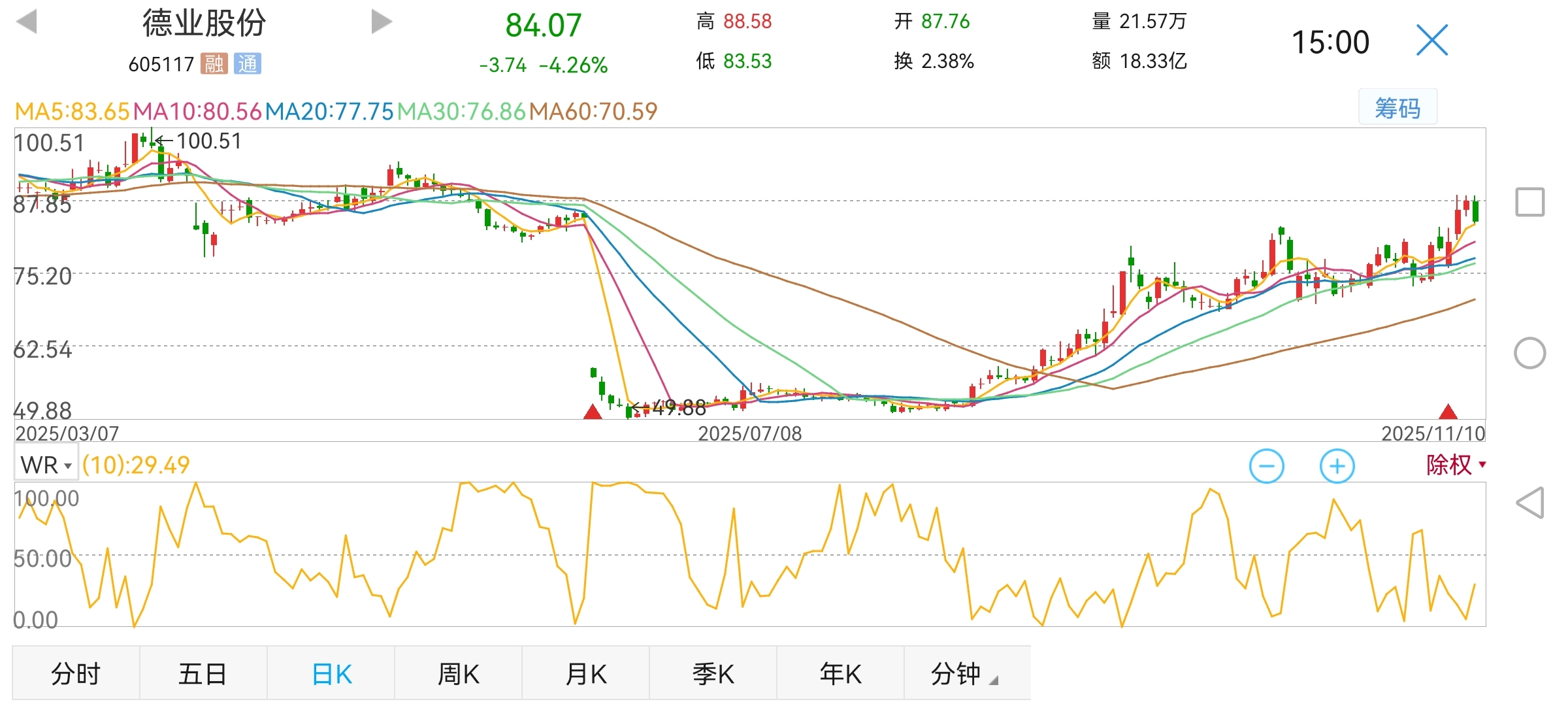1568x706 pixels.
Task: Select the 五日 five-day tab
Action: [x=203, y=674]
